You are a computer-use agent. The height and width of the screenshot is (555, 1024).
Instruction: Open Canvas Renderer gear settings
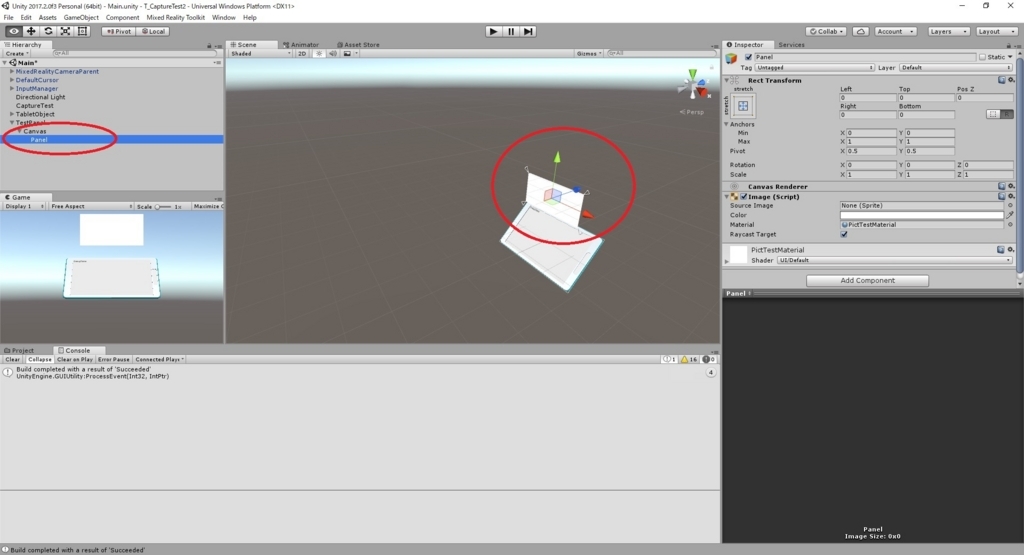(x=1011, y=187)
